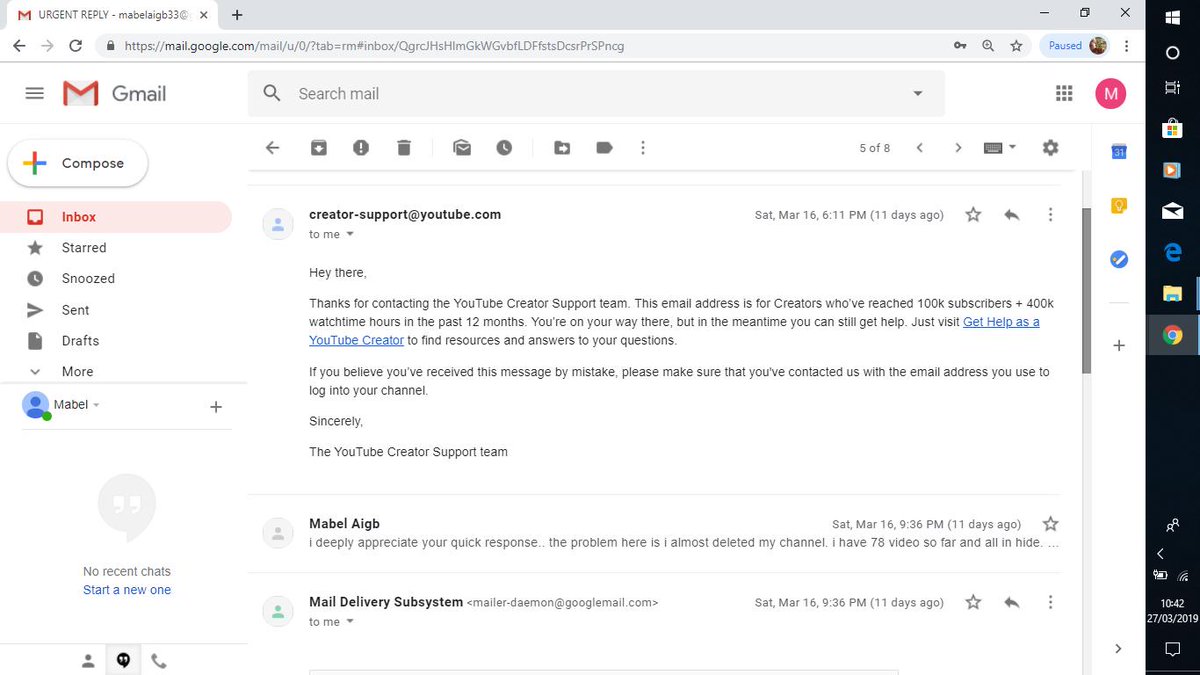Open Google apps grid

pos(1064,93)
